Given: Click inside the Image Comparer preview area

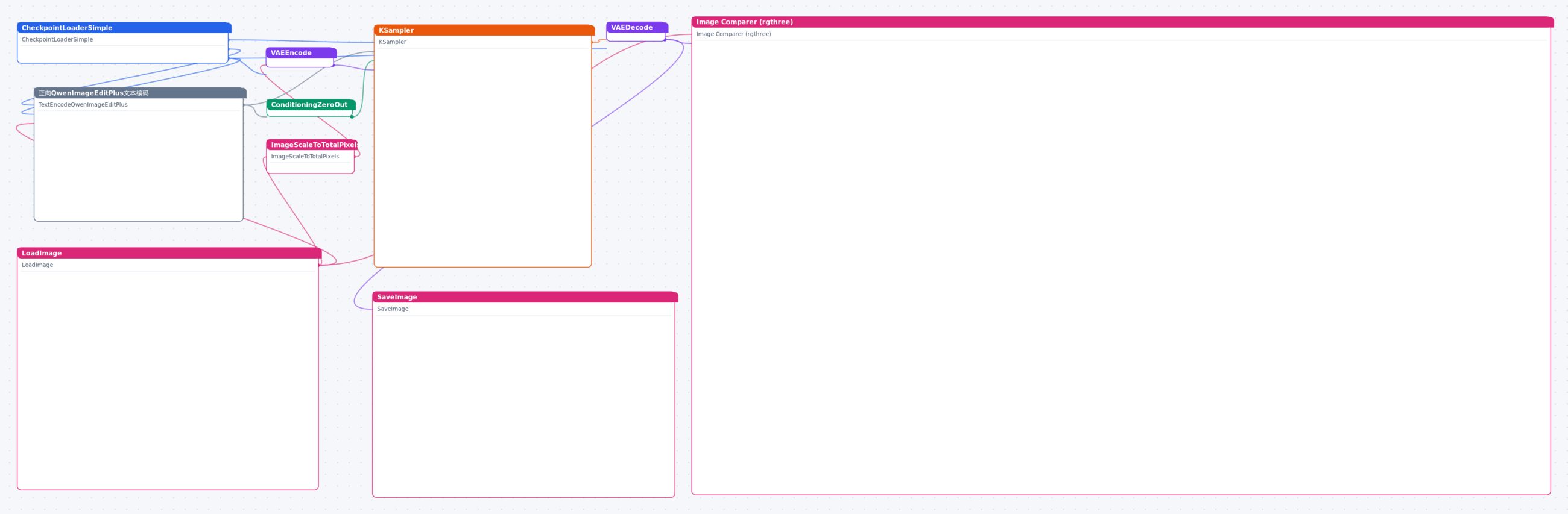Looking at the screenshot, I should click(1121, 266).
